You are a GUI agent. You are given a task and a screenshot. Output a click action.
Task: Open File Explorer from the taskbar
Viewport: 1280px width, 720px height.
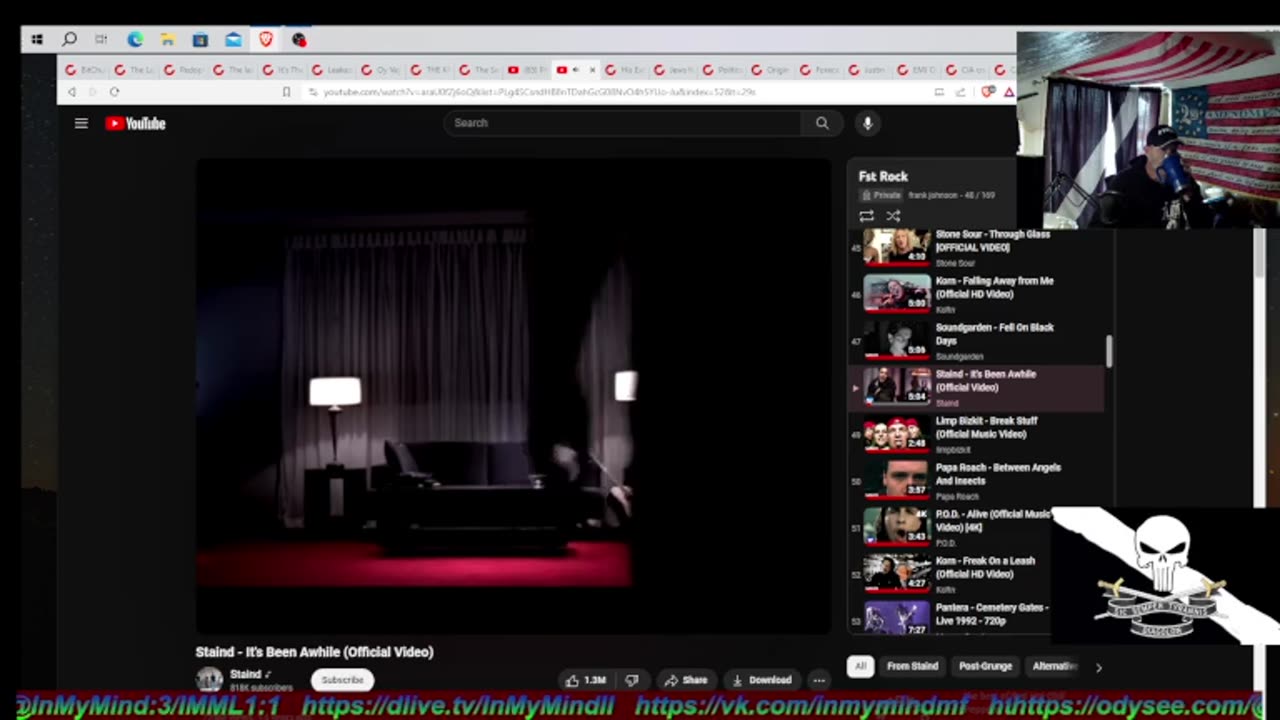168,40
